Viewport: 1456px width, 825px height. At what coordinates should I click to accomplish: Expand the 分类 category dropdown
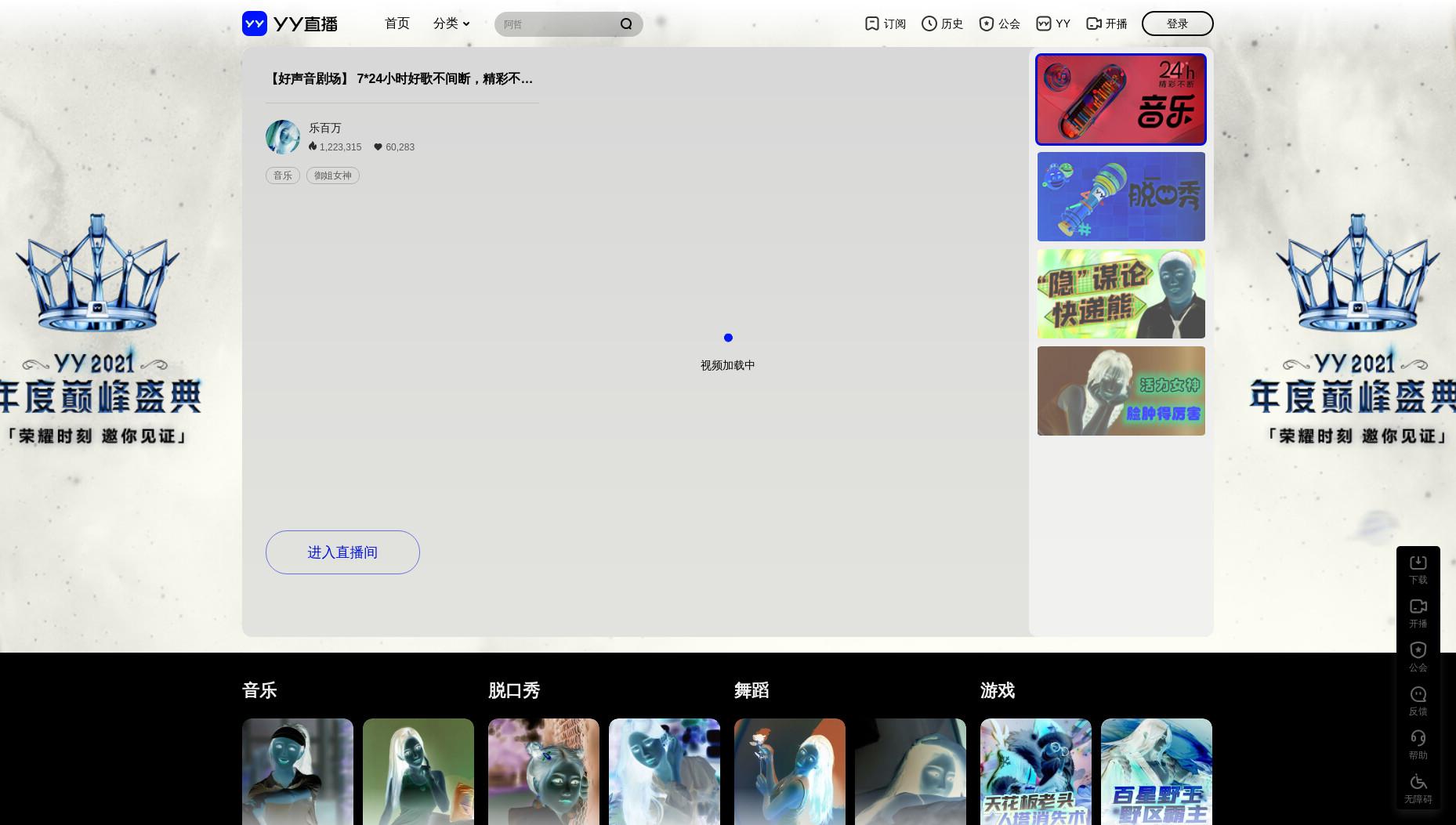coord(451,24)
